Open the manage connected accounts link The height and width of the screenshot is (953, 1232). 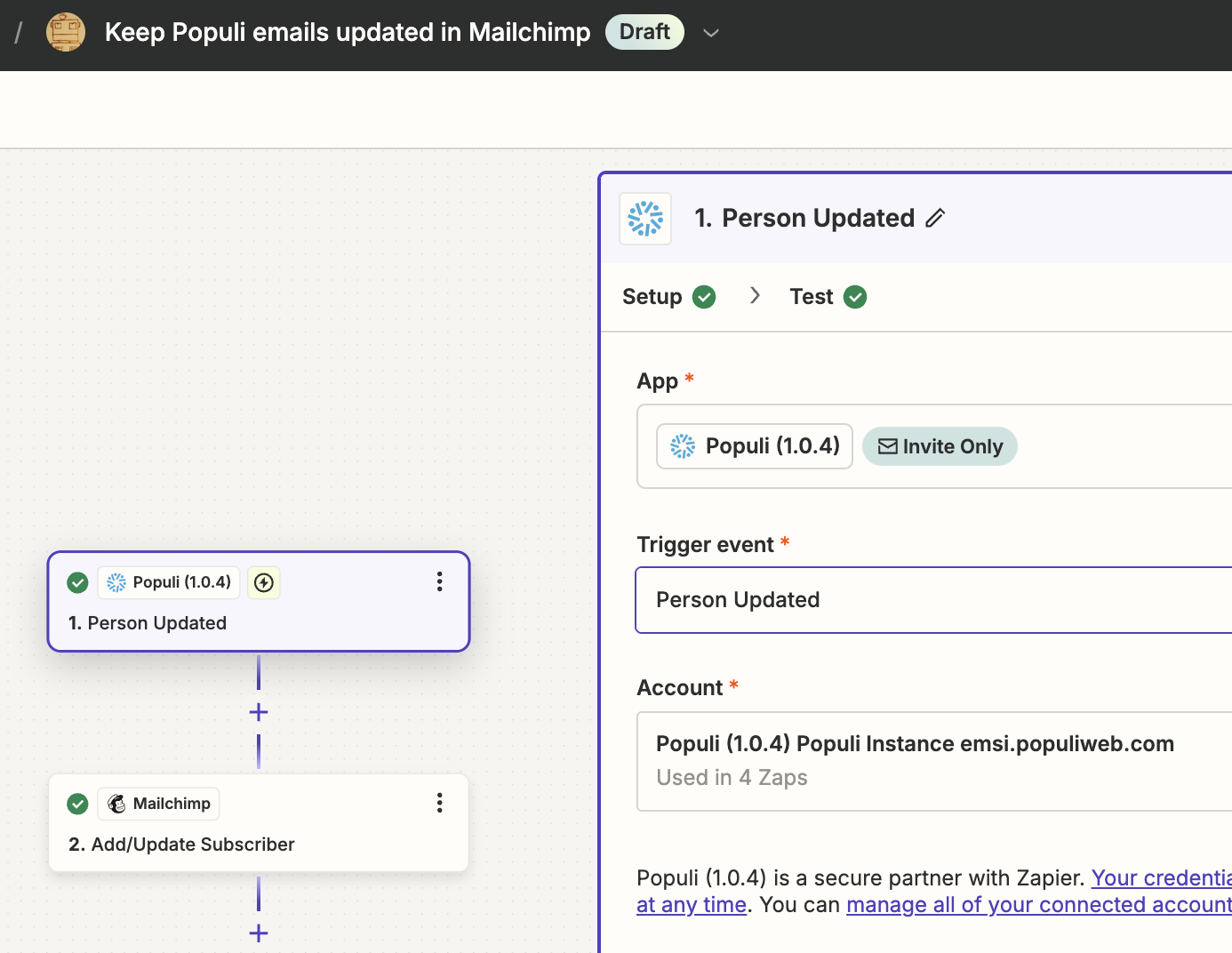click(1039, 905)
